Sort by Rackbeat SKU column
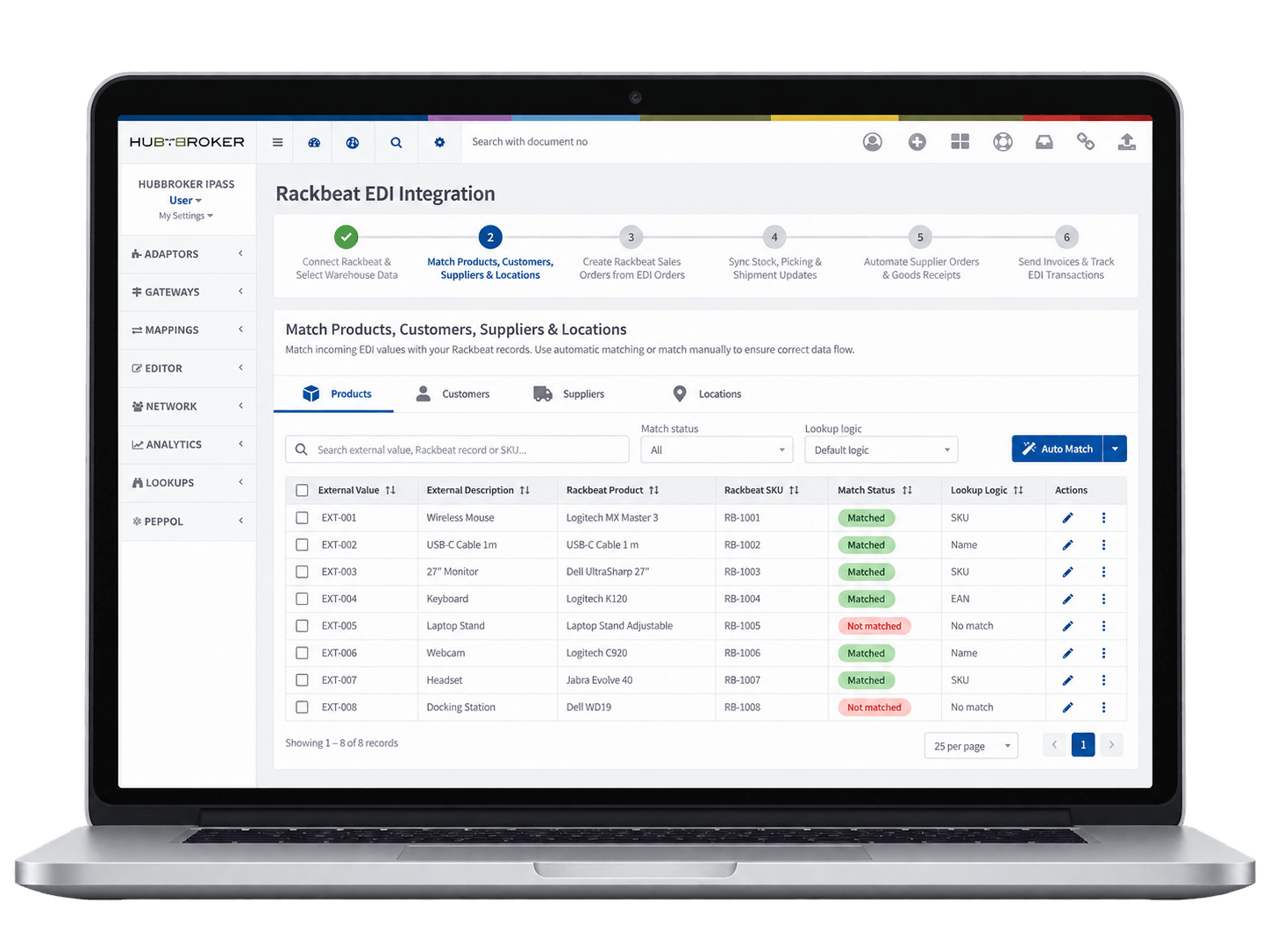 pyautogui.click(x=794, y=491)
